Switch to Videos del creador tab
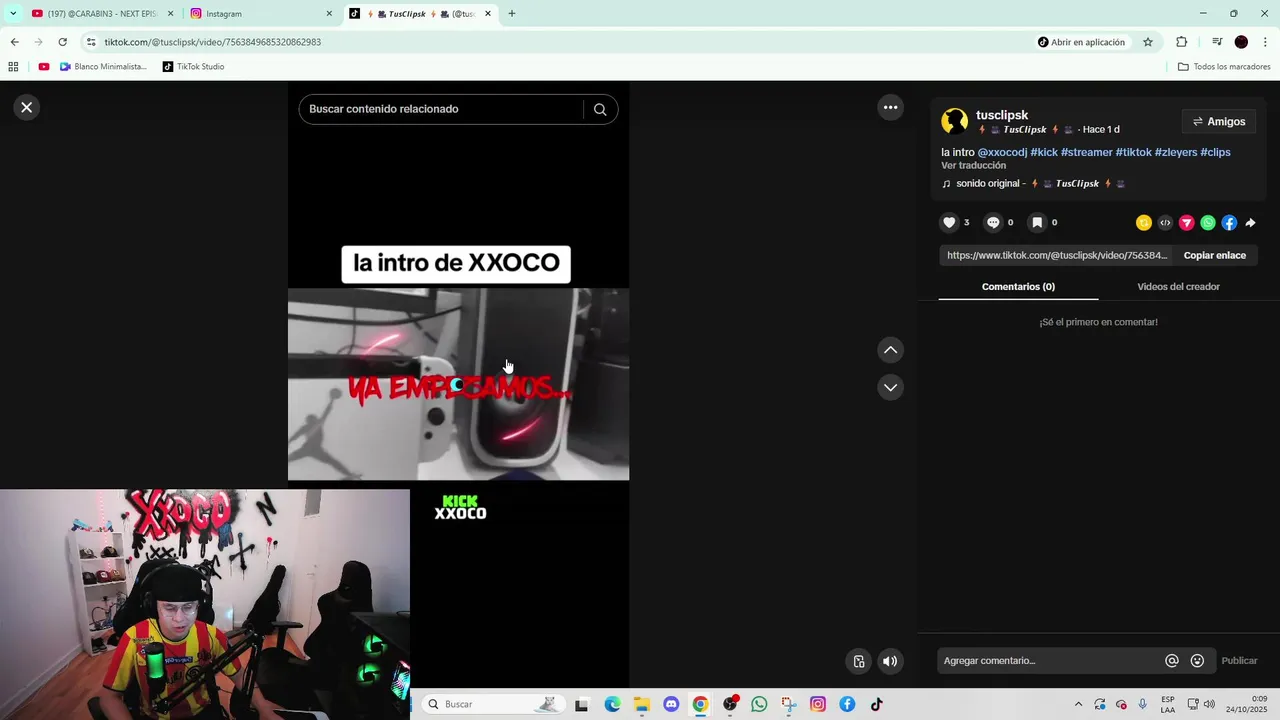The image size is (1280, 720). pyautogui.click(x=1178, y=287)
